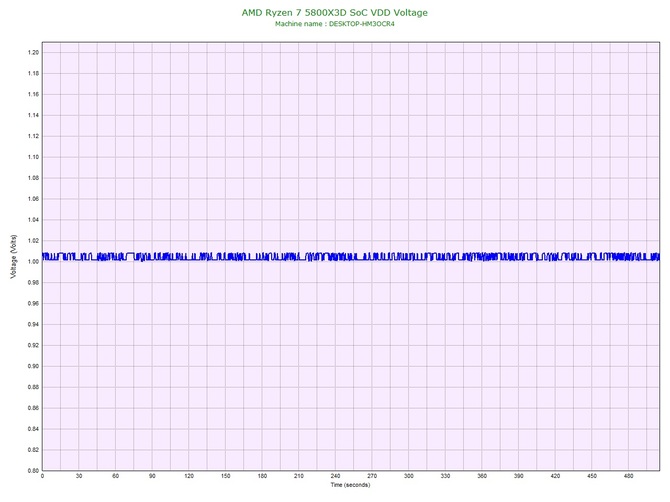The width and height of the screenshot is (670, 502).
Task: Click the 120 second x-axis tick label
Action: [189, 476]
